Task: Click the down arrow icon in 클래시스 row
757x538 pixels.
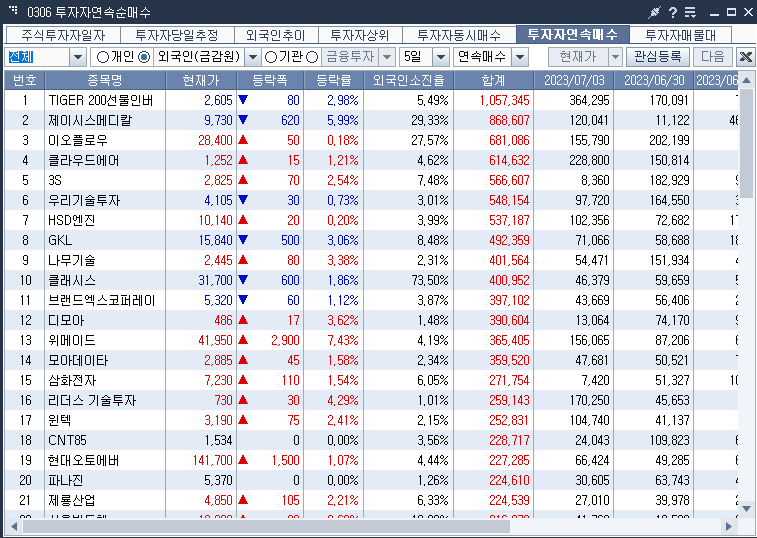Action: point(243,280)
